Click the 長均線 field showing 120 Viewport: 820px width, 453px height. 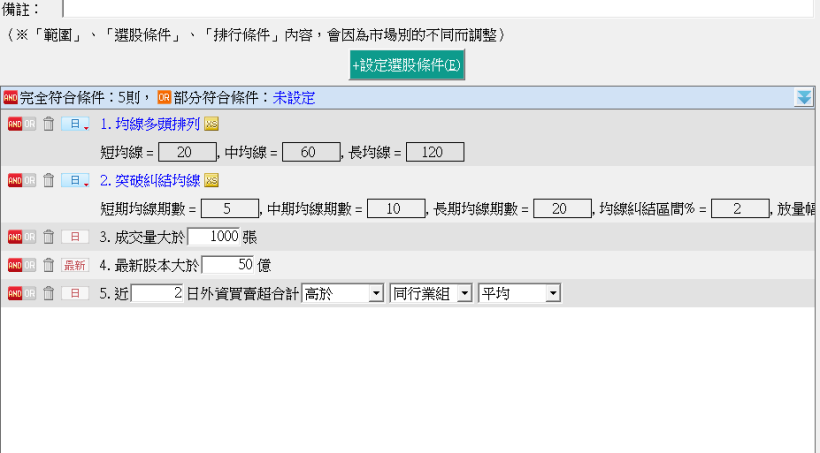point(435,152)
